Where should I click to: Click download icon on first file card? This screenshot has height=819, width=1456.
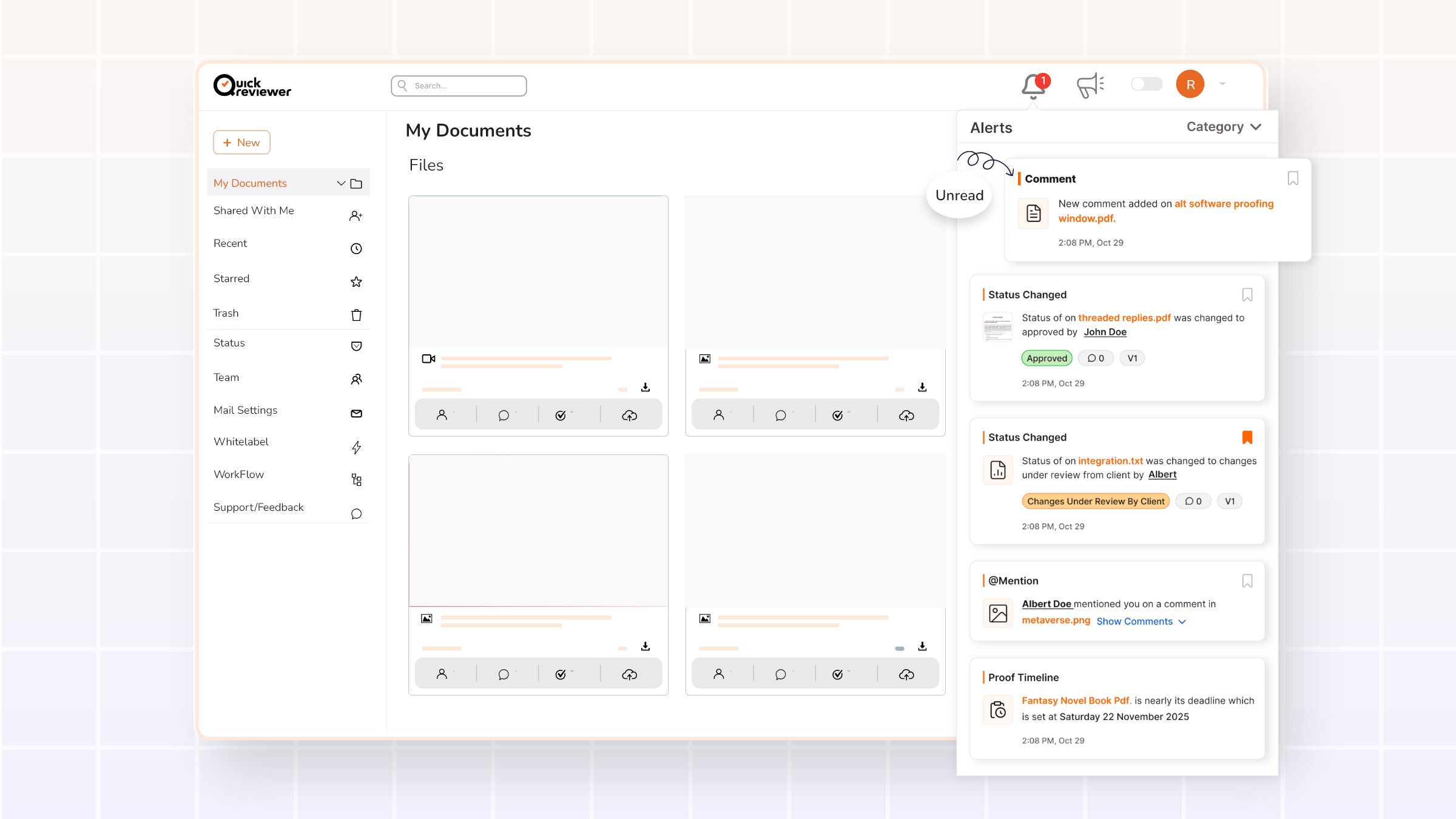coord(645,387)
